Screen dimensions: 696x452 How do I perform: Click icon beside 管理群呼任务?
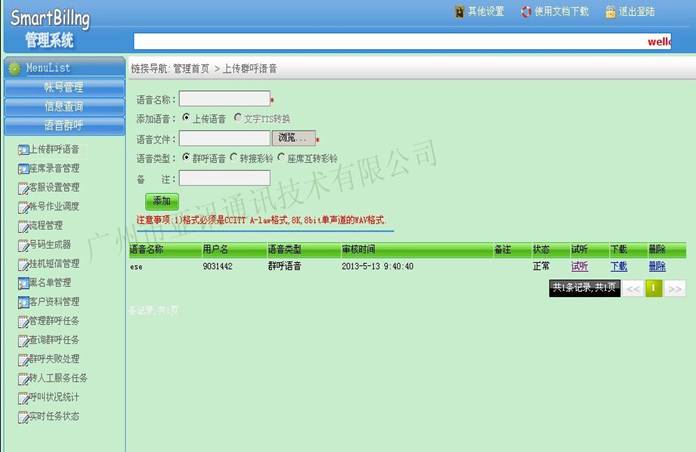(23, 321)
